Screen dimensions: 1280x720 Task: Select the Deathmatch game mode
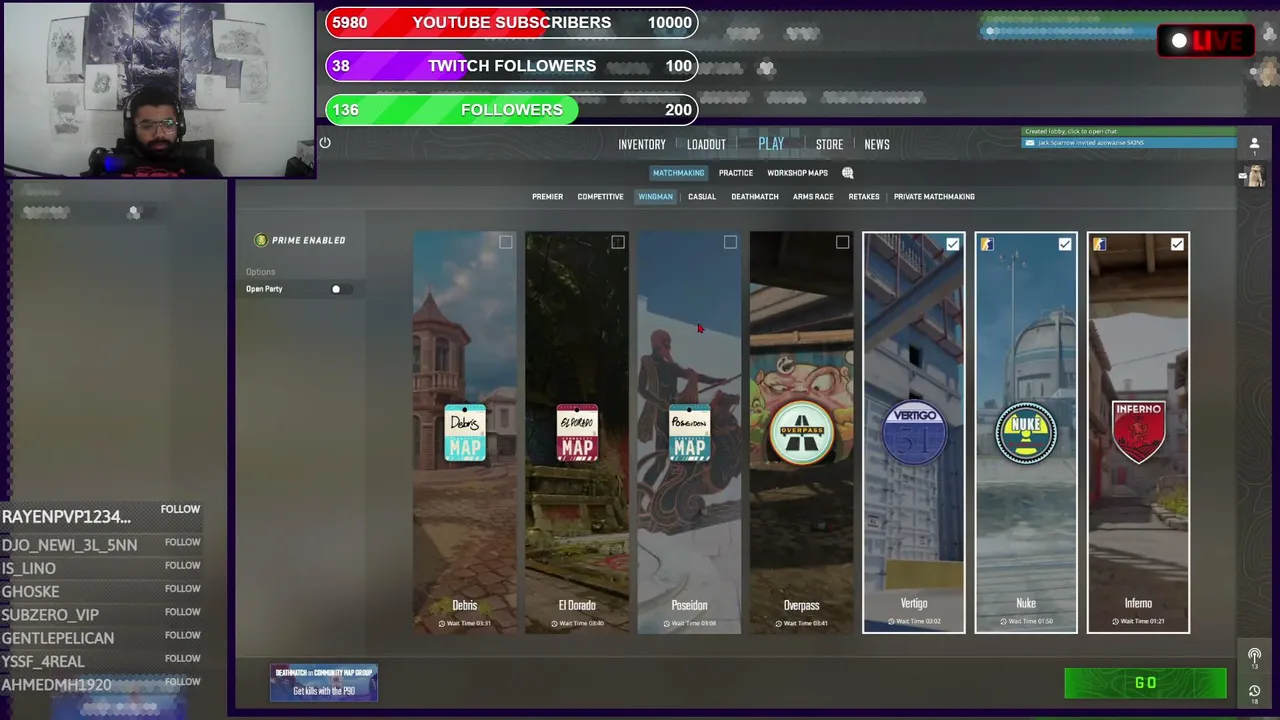coord(755,197)
